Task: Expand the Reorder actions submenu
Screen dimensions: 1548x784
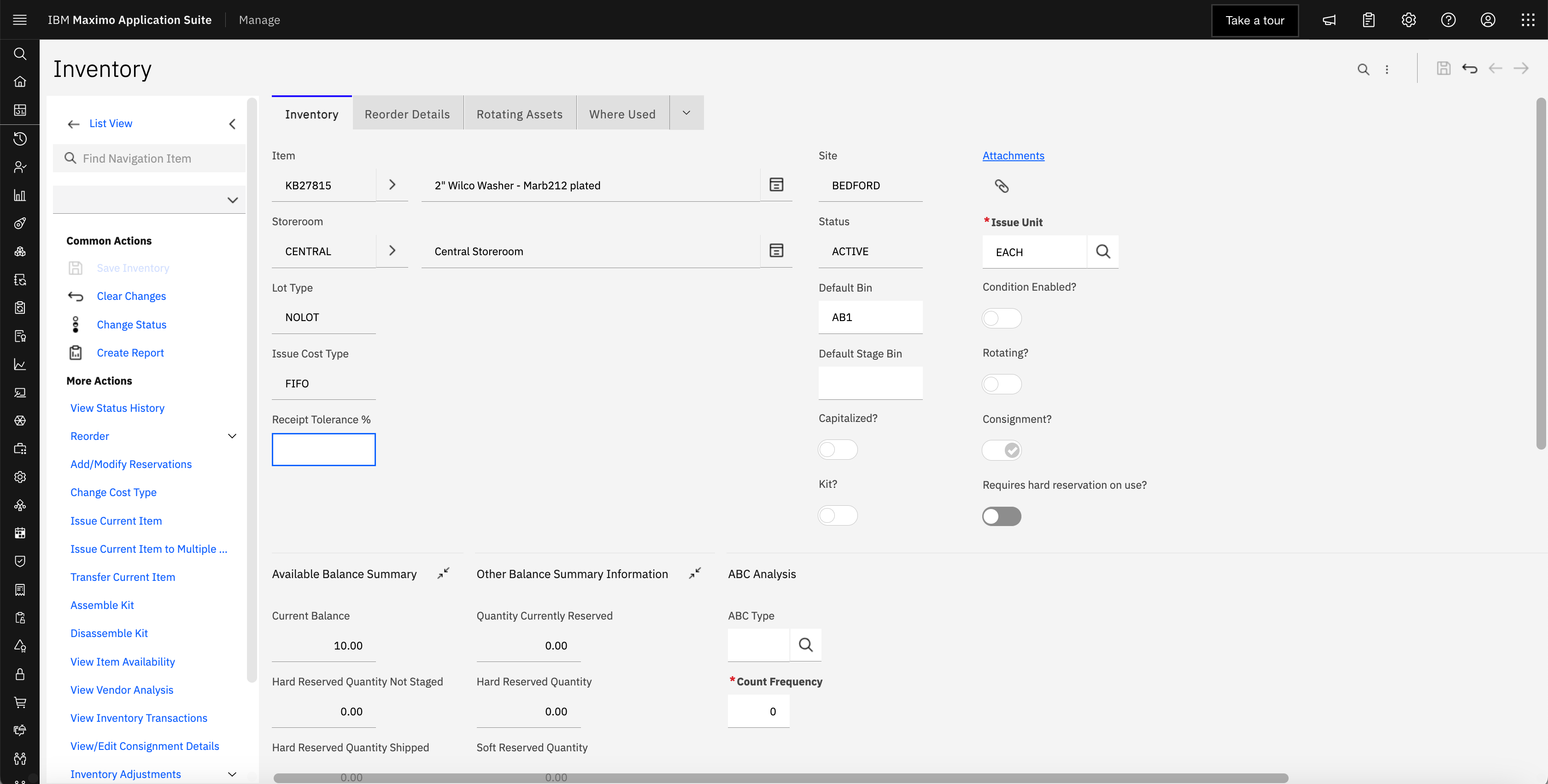Action: coord(232,436)
